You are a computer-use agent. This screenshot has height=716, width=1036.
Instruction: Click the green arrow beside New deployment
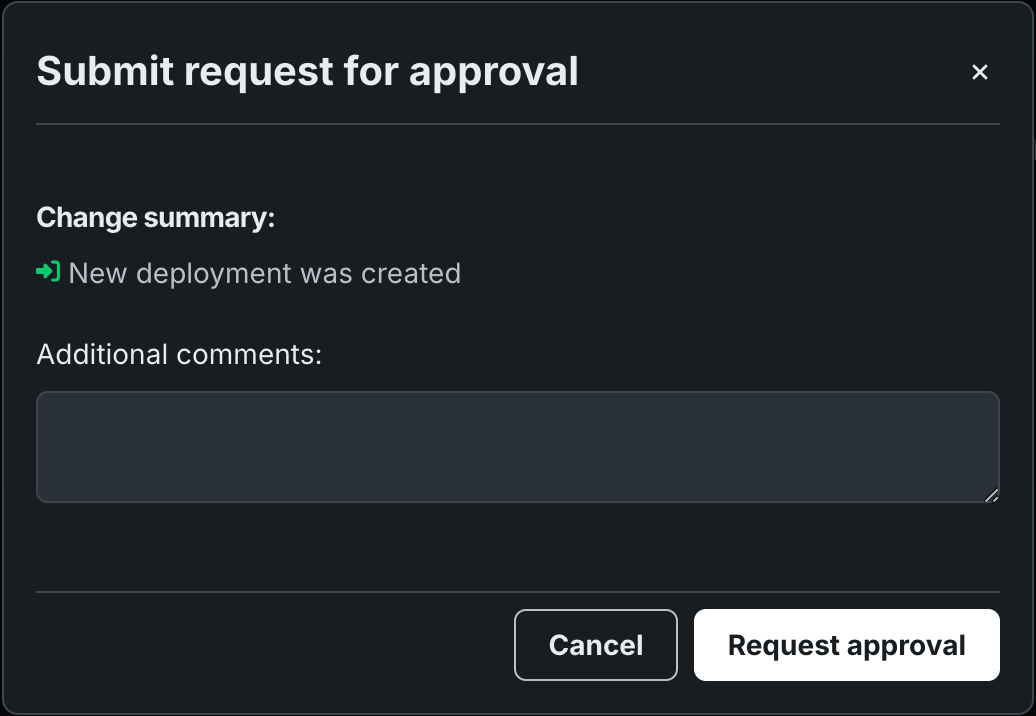48,272
